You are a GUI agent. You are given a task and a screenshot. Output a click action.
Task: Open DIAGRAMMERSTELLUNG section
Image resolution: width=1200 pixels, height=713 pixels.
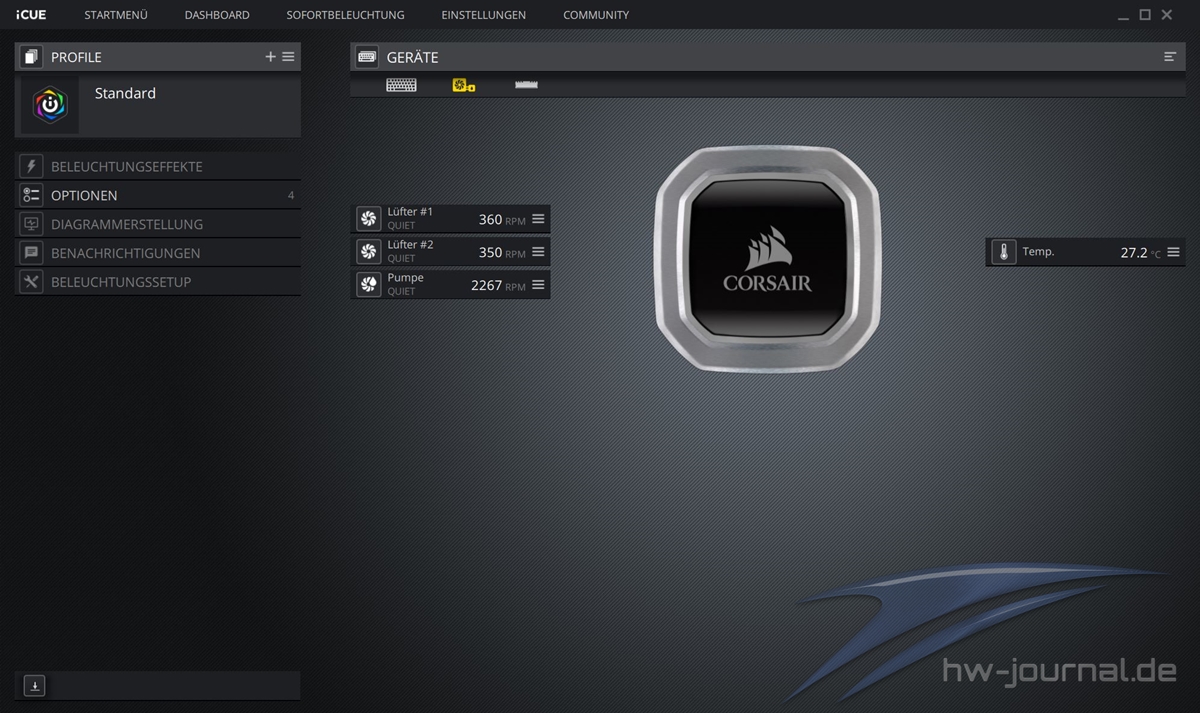158,224
